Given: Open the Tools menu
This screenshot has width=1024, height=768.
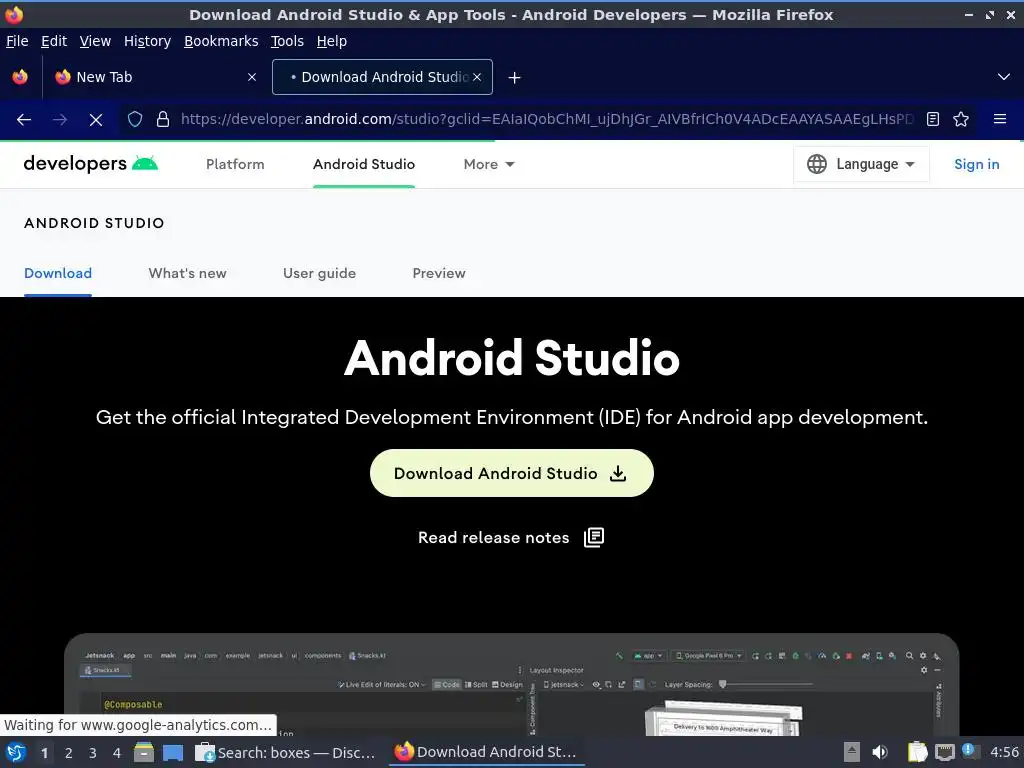Looking at the screenshot, I should (287, 41).
